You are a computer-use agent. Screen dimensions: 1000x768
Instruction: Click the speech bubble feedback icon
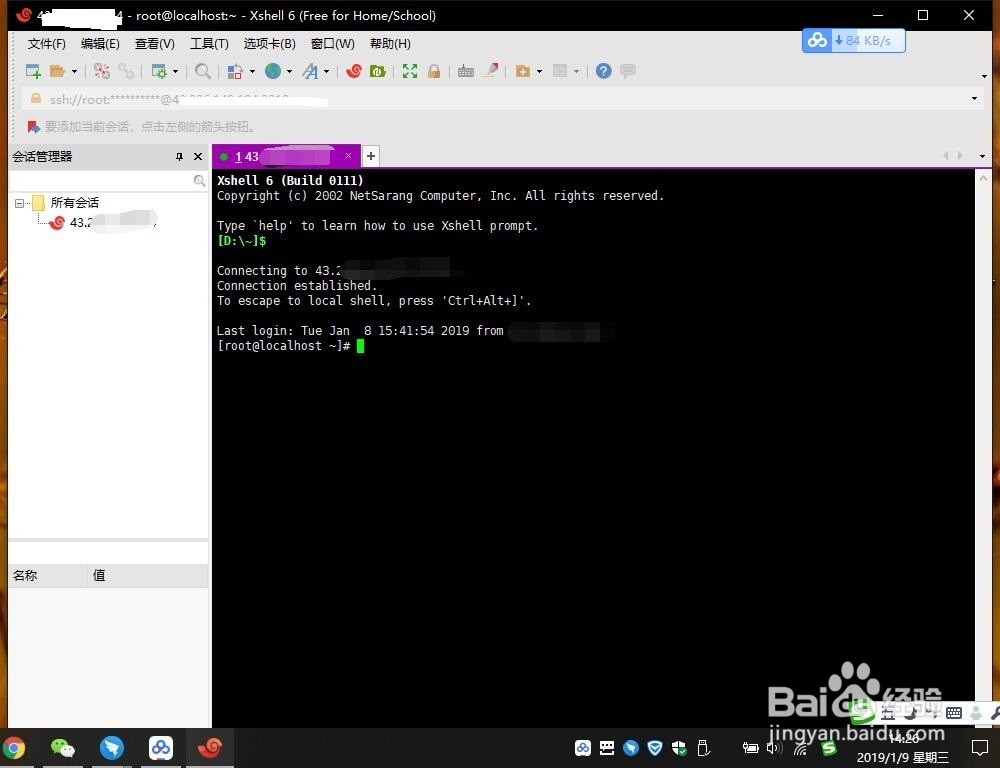pos(628,71)
